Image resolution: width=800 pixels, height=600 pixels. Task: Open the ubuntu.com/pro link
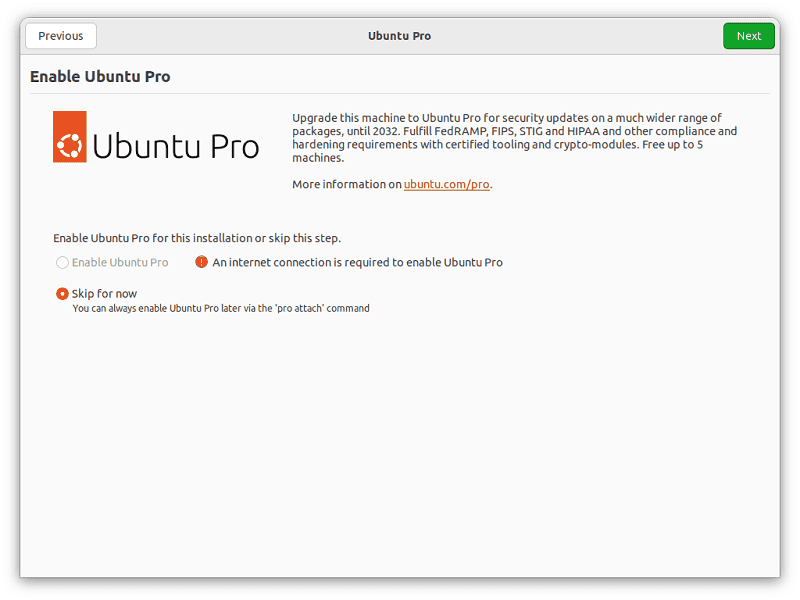pos(446,184)
